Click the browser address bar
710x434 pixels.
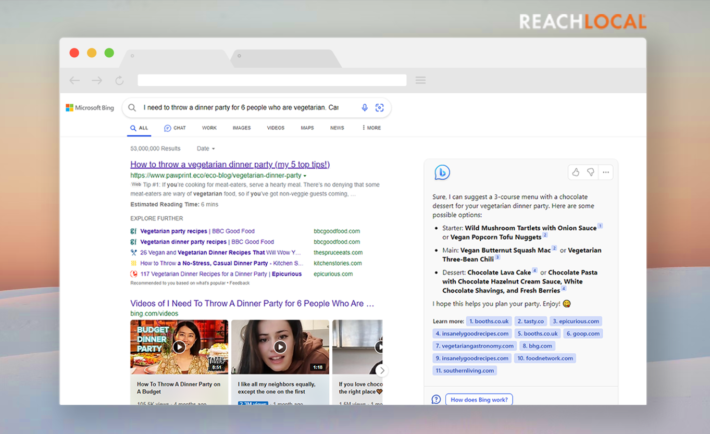click(272, 80)
